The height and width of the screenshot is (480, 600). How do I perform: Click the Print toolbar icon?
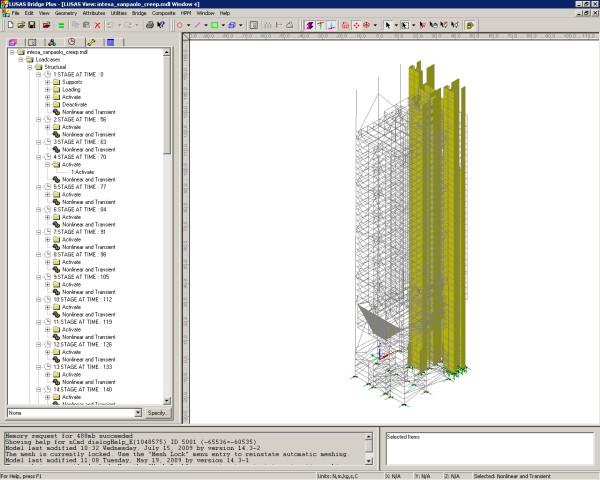(149, 23)
